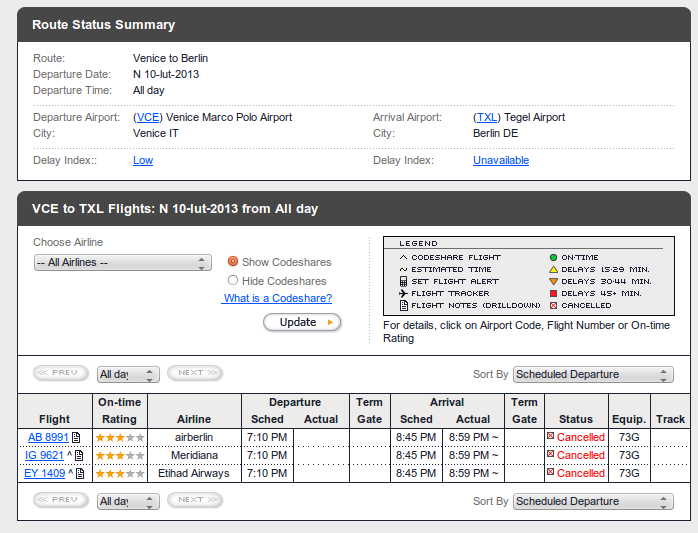Click the Cancelled legend icon

[553, 305]
